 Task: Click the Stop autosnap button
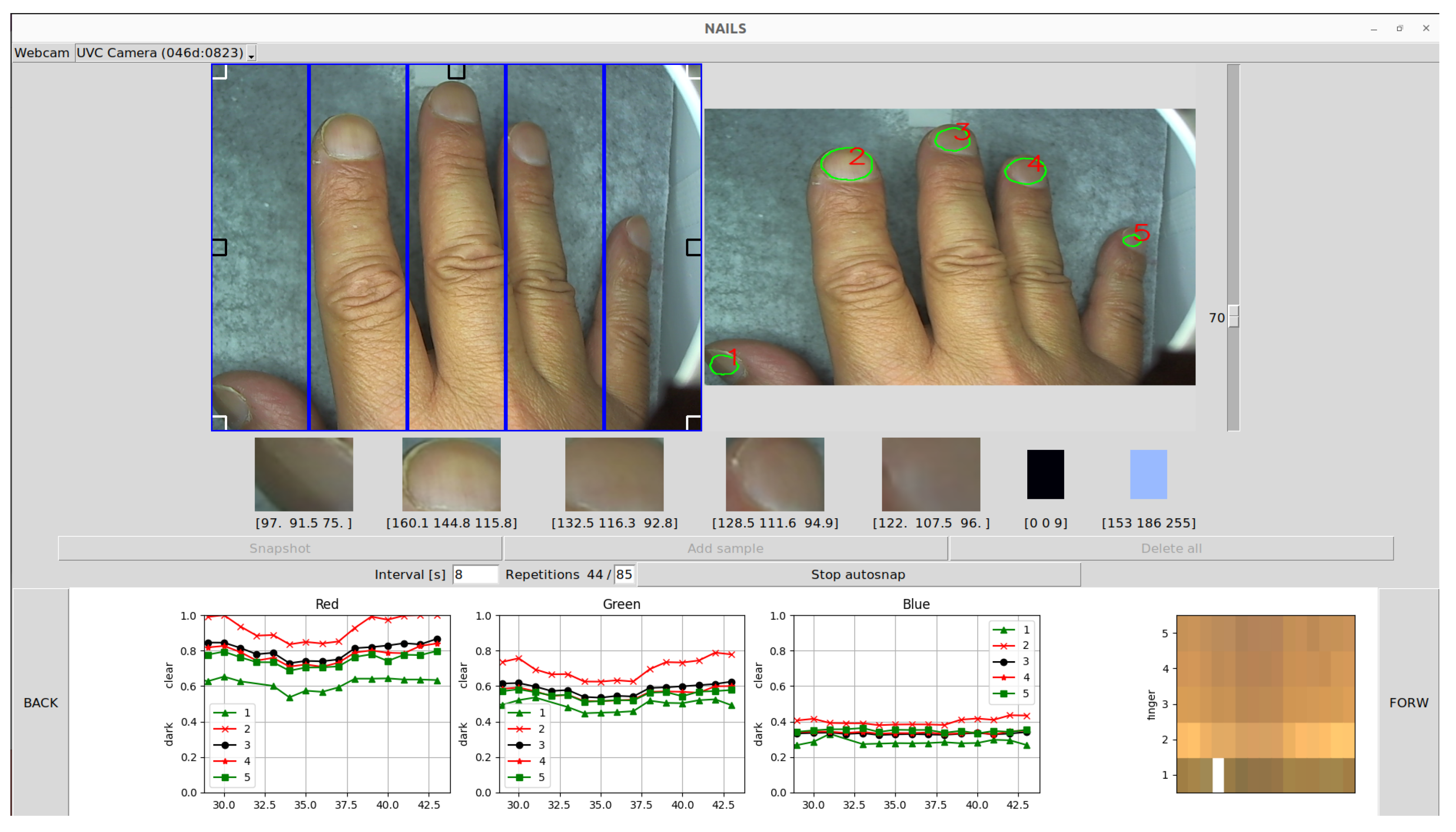pyautogui.click(x=858, y=574)
